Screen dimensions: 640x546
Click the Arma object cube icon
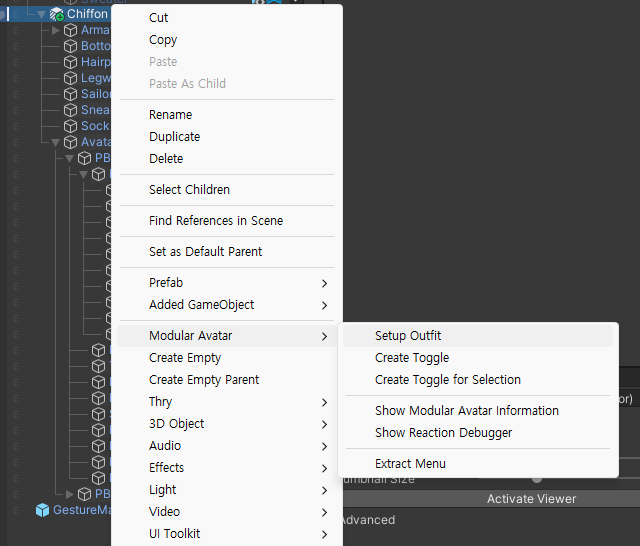(71, 30)
